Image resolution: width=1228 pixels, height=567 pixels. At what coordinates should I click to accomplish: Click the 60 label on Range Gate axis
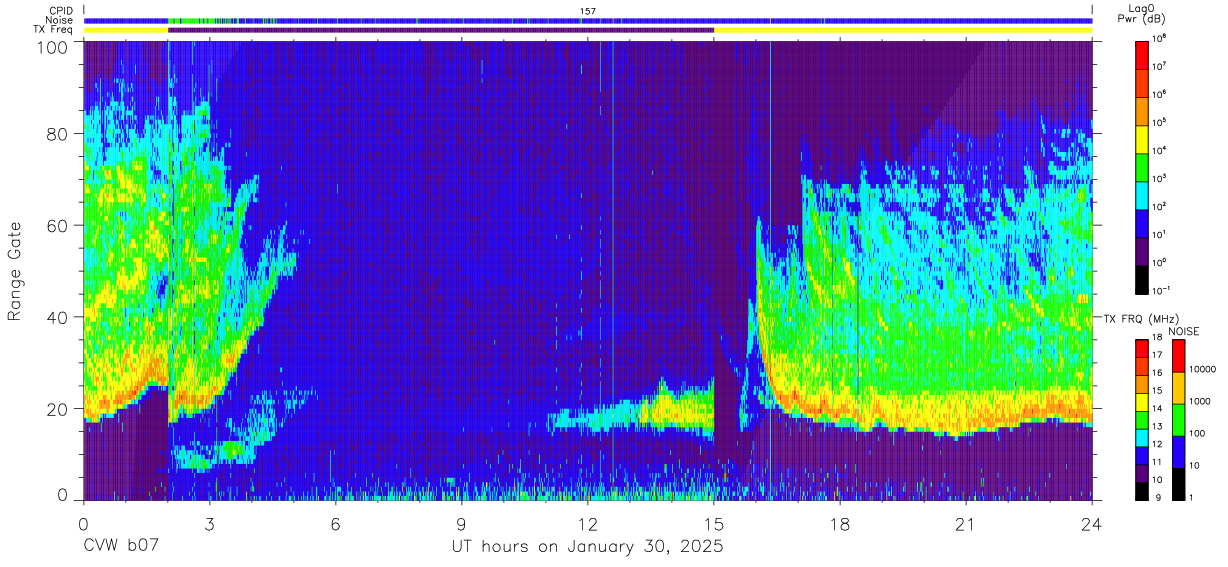click(x=58, y=225)
